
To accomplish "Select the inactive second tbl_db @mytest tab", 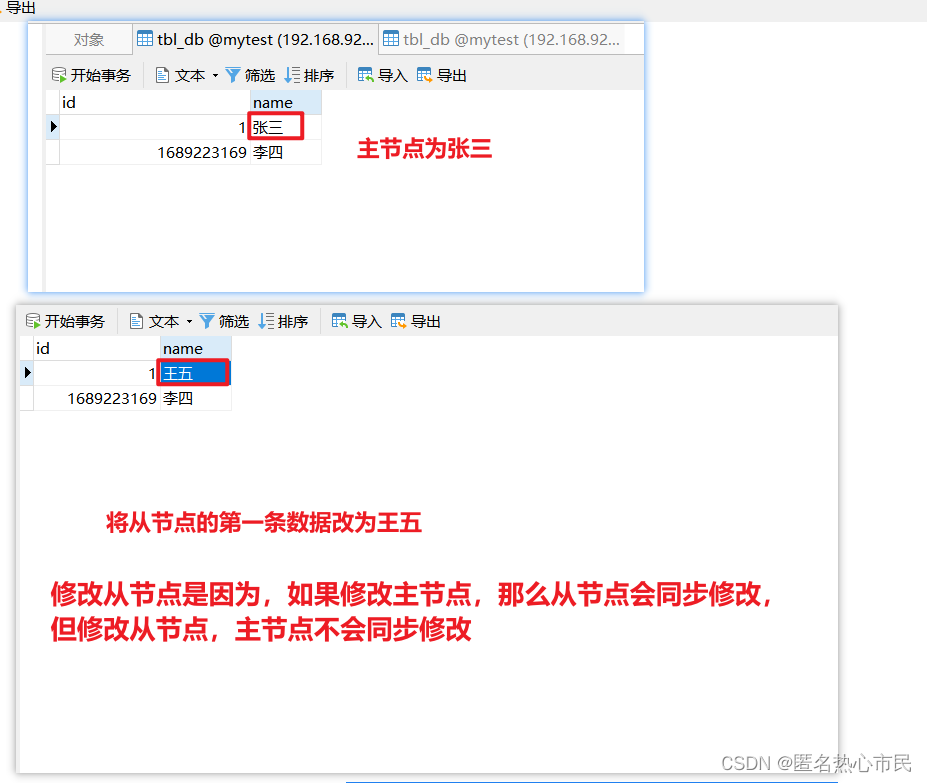I will [502, 40].
